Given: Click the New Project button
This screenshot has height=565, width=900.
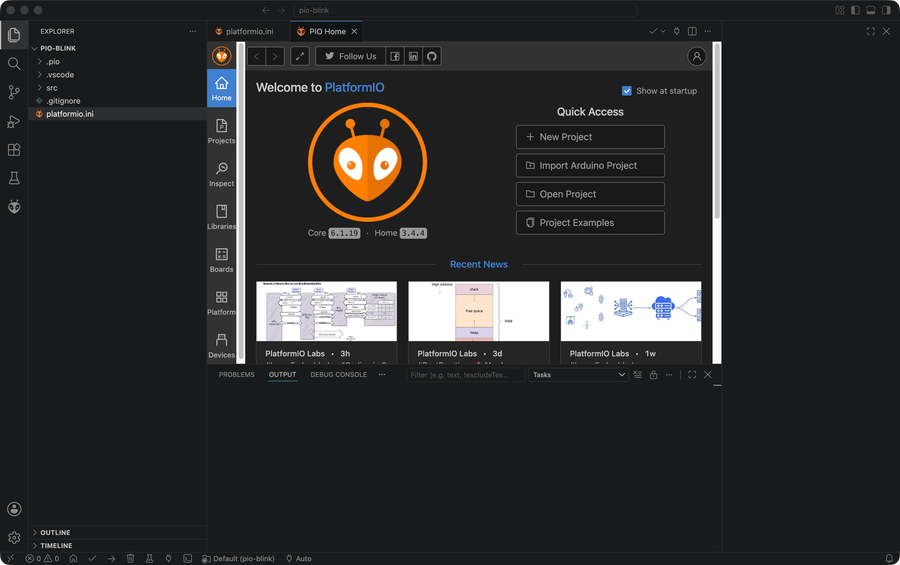Looking at the screenshot, I should click(590, 137).
